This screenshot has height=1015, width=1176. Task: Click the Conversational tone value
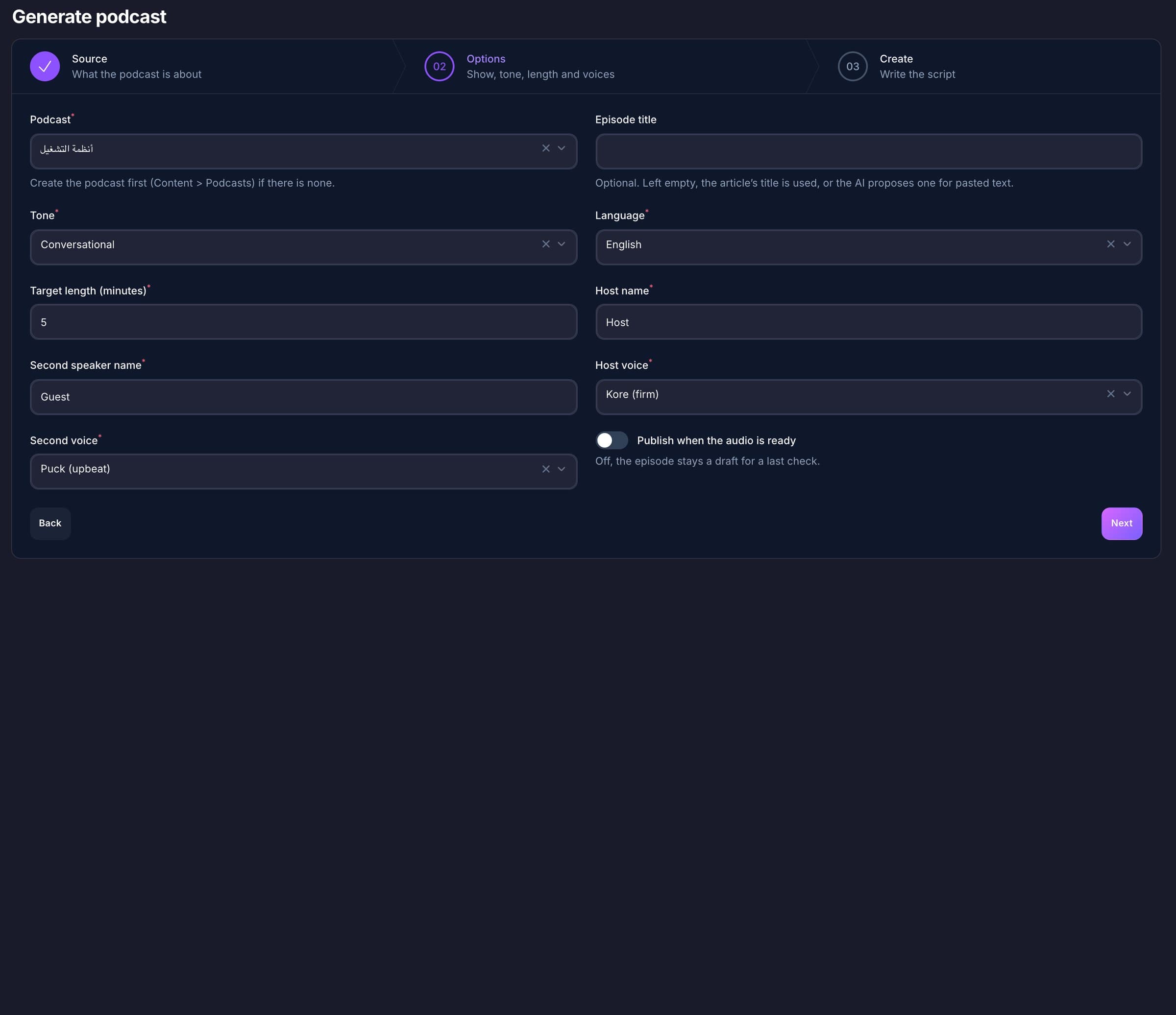point(78,244)
